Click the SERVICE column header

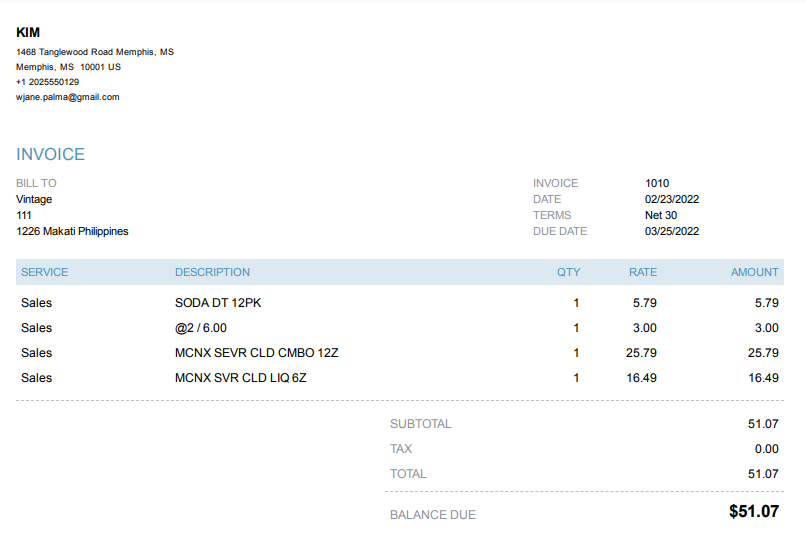point(45,272)
